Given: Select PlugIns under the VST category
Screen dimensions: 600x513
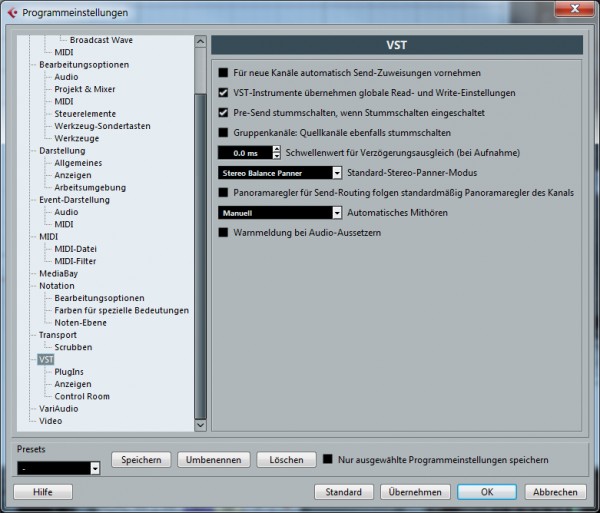Looking at the screenshot, I should tap(68, 372).
